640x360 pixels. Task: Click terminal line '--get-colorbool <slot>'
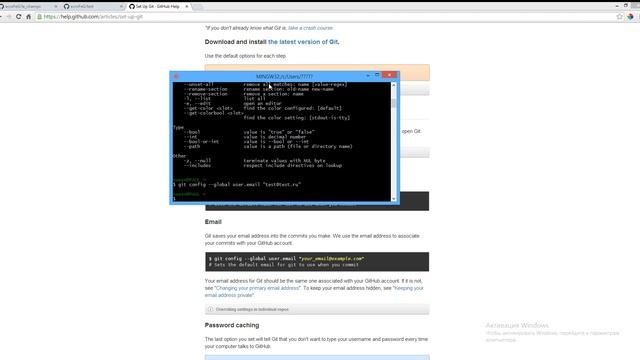click(x=213, y=113)
